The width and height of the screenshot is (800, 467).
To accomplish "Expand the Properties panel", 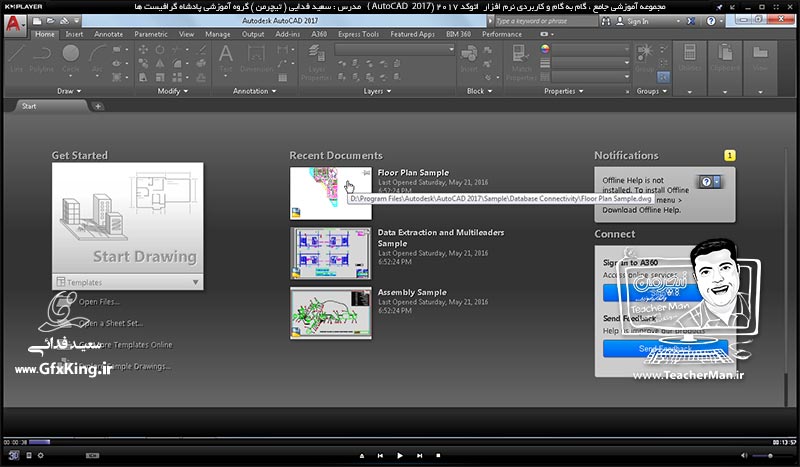I will point(563,91).
